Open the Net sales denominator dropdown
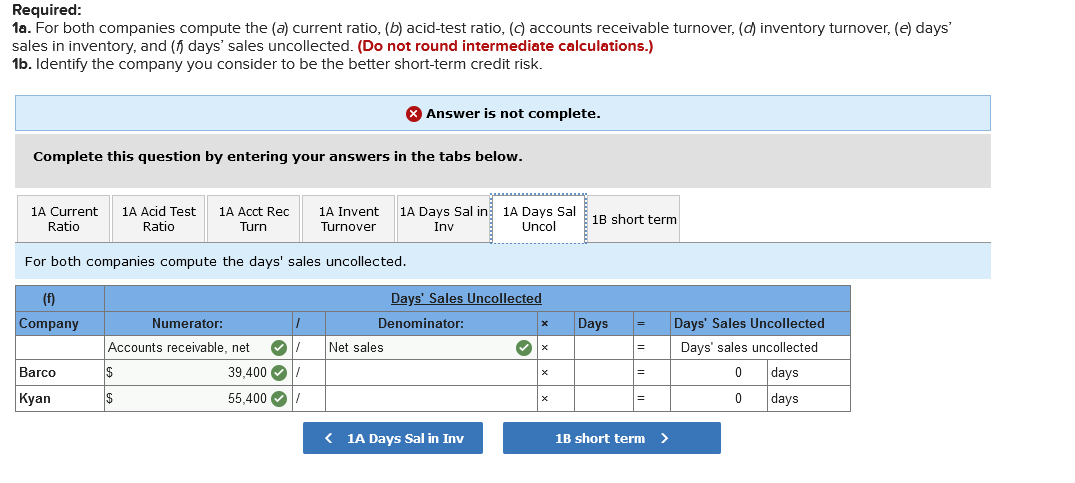 (x=431, y=347)
